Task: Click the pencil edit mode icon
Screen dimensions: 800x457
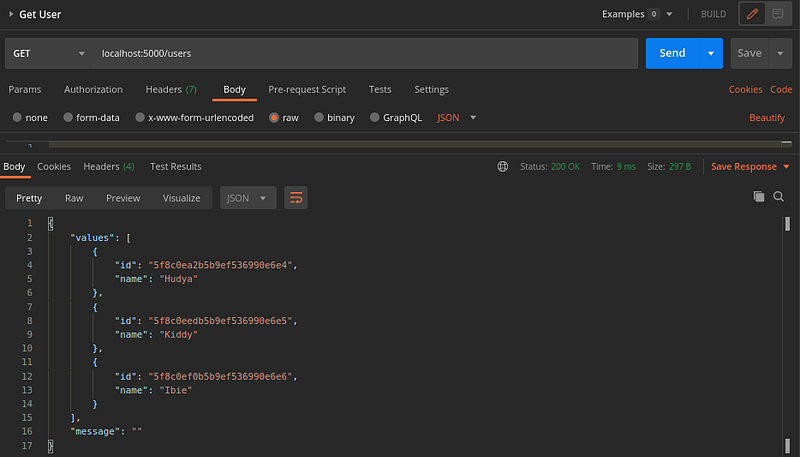Action: point(752,14)
